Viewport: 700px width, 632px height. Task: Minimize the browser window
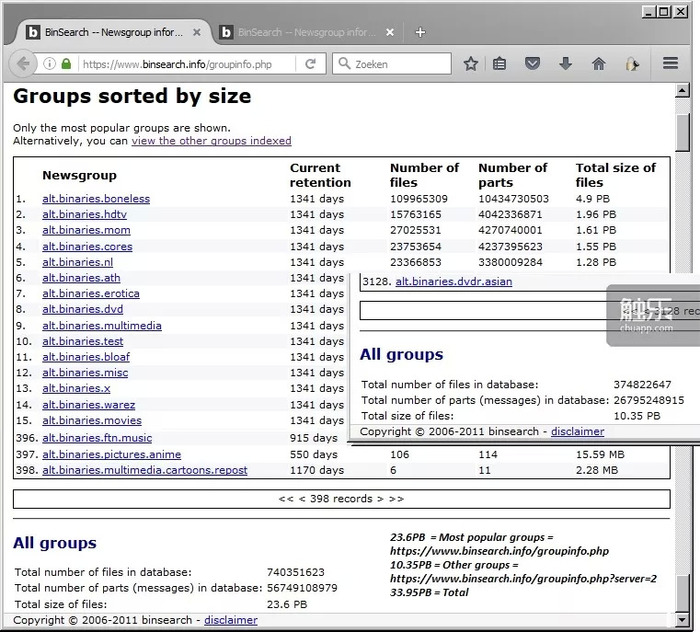(x=649, y=12)
